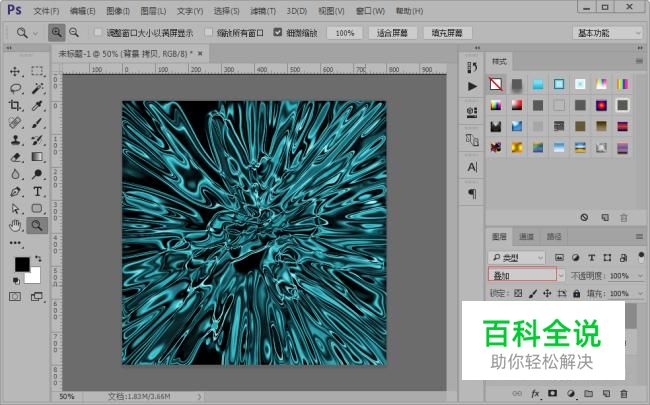Switch to the 路径 tab
The height and width of the screenshot is (405, 650).
point(554,237)
